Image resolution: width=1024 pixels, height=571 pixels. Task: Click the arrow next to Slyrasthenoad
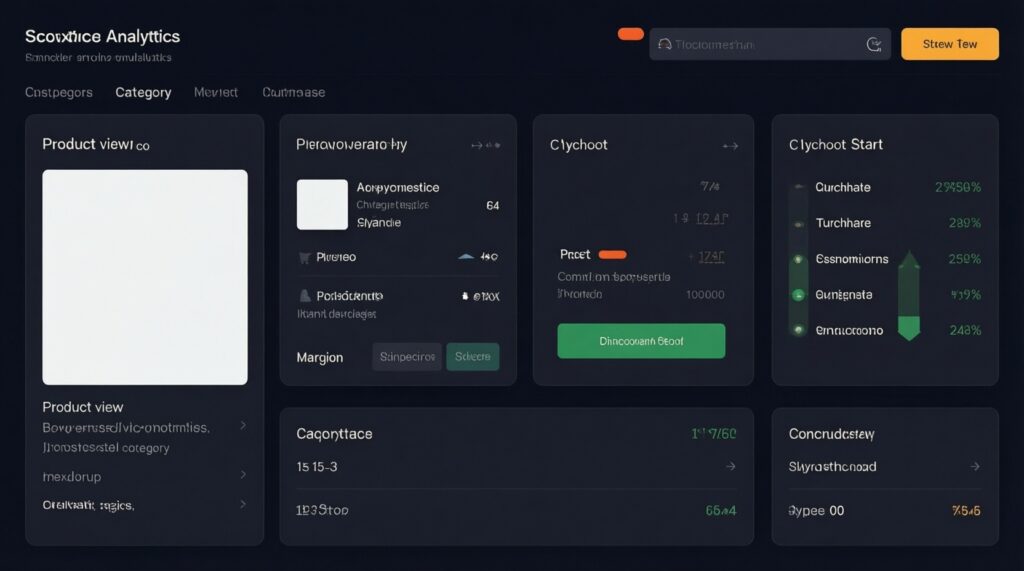click(x=975, y=467)
